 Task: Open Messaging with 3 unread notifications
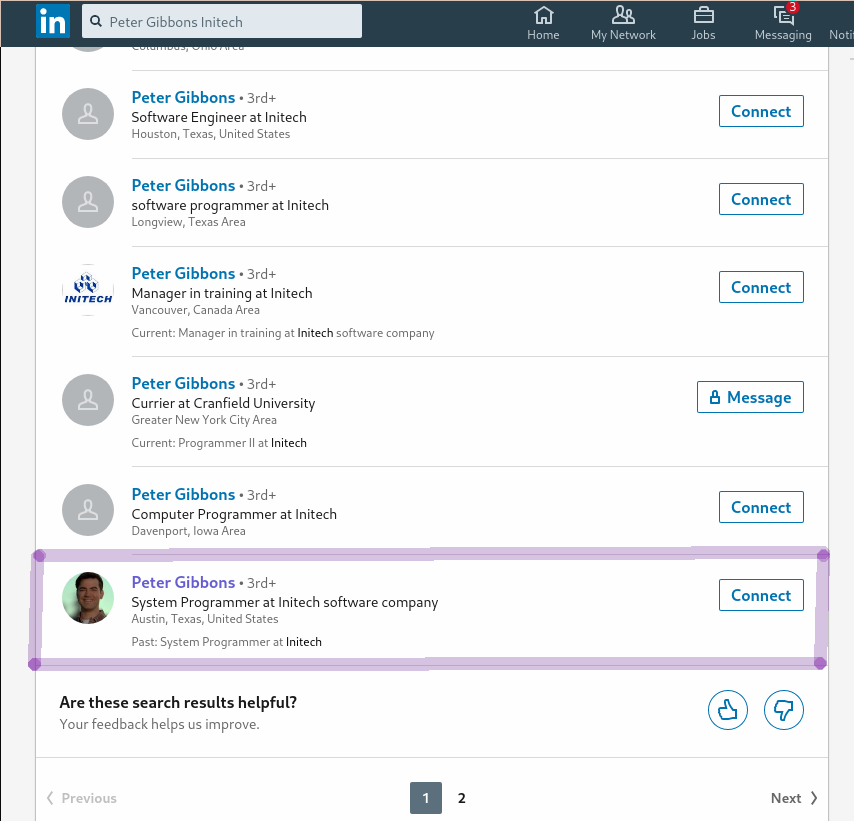(783, 16)
